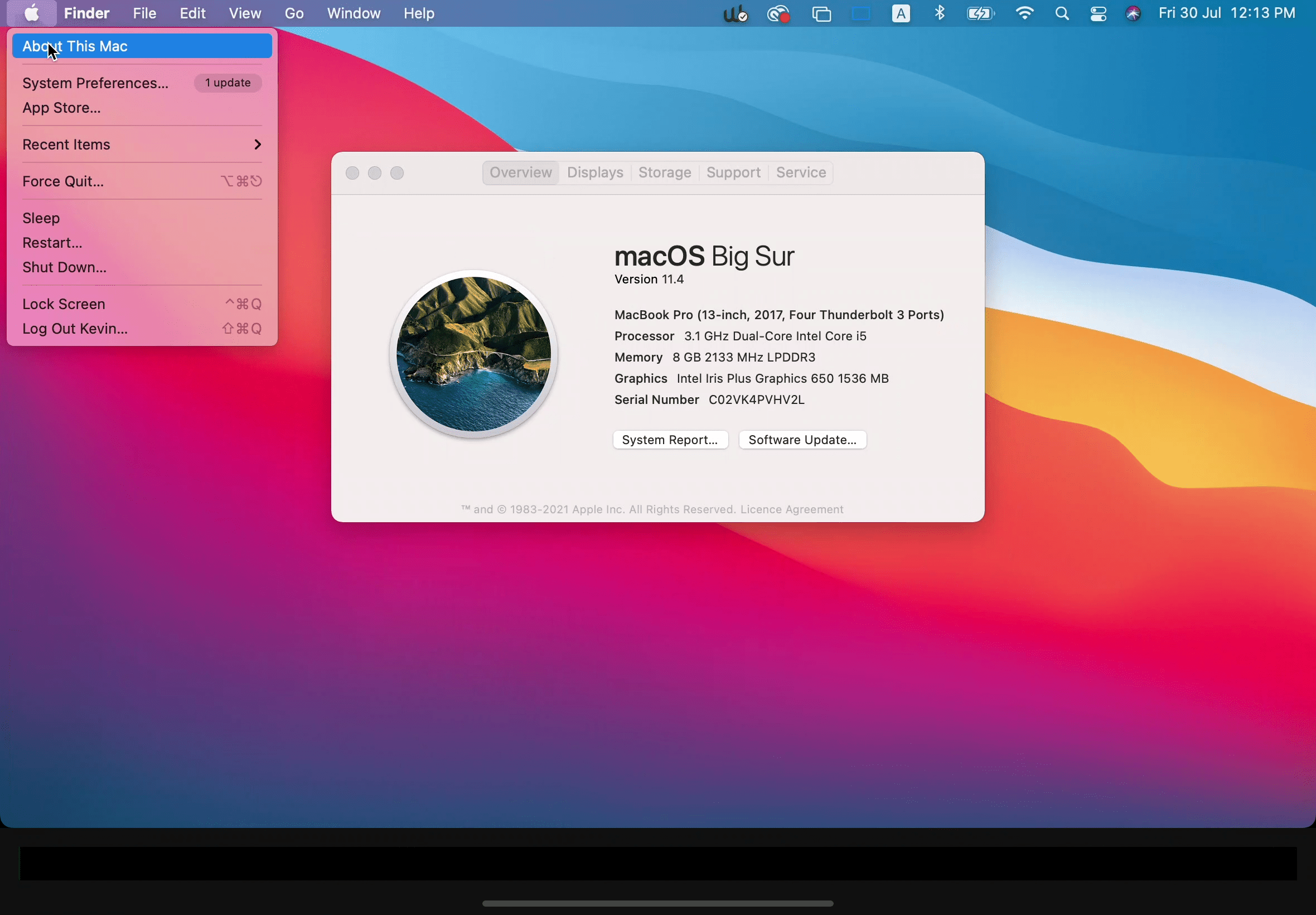Open Control Centre icon in menu bar

[1098, 13]
